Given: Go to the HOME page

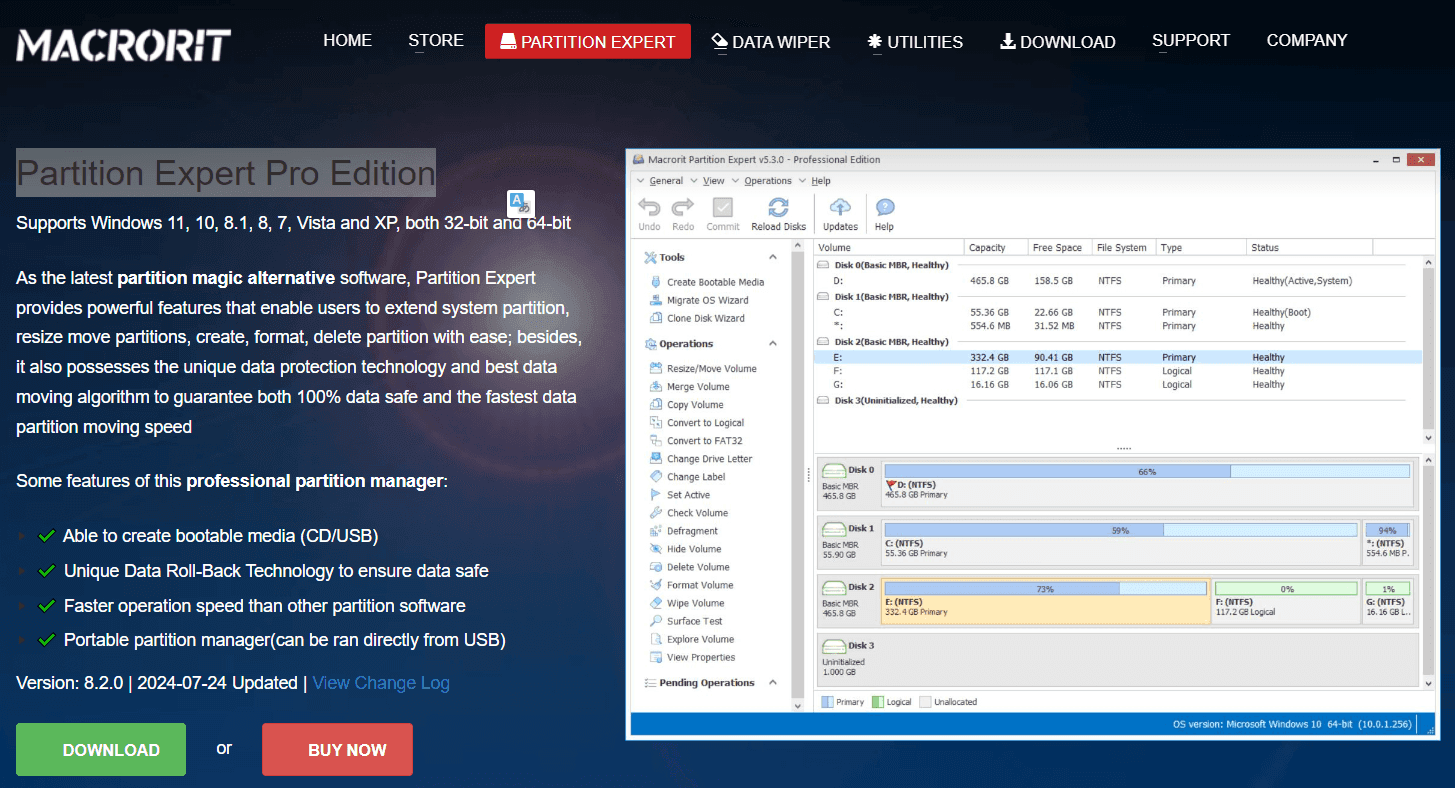Looking at the screenshot, I should coord(347,41).
